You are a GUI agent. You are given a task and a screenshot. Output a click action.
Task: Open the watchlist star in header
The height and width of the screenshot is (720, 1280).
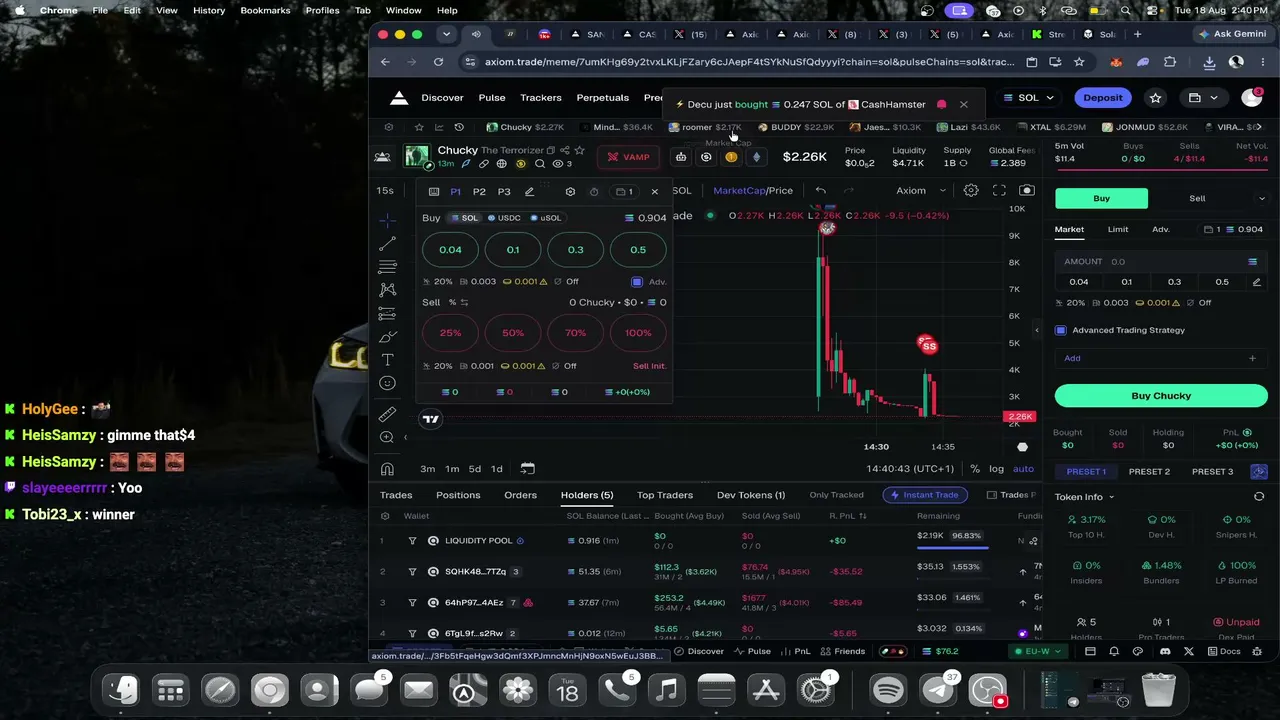tap(1156, 98)
